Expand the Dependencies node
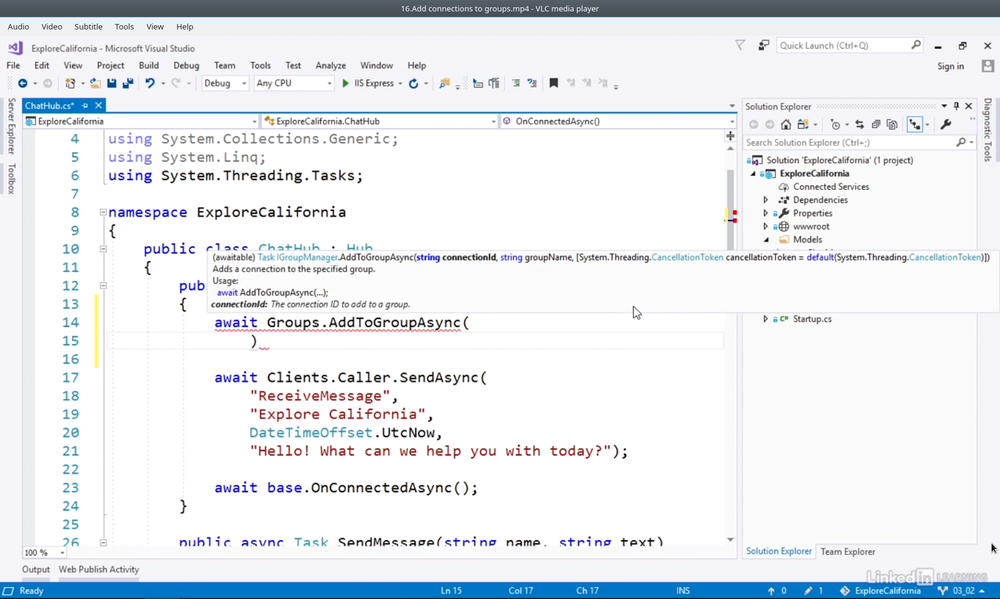Image resolution: width=1000 pixels, height=599 pixels. (766, 200)
